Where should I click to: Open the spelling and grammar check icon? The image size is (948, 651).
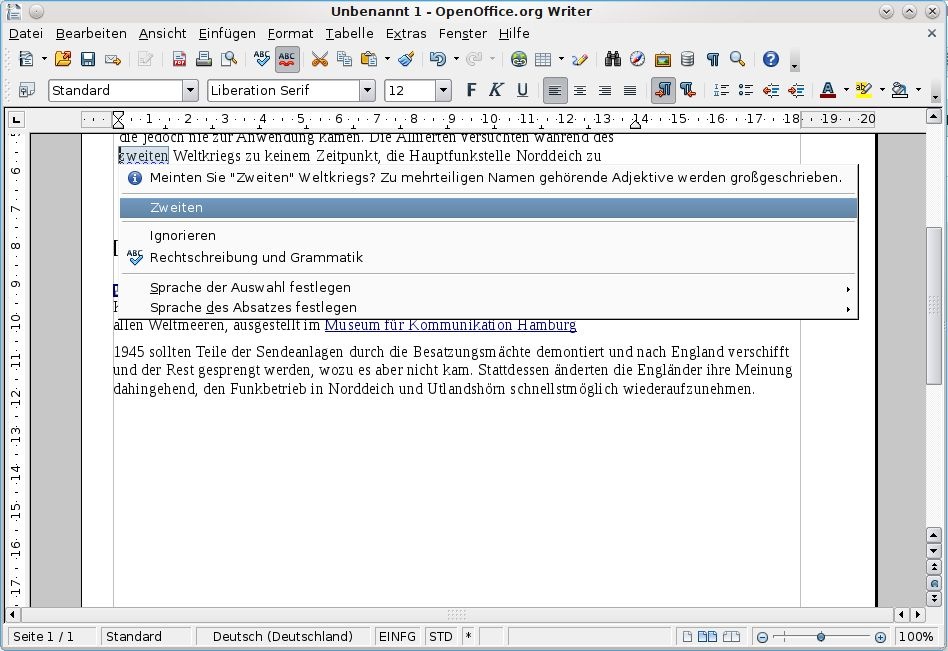click(x=262, y=59)
